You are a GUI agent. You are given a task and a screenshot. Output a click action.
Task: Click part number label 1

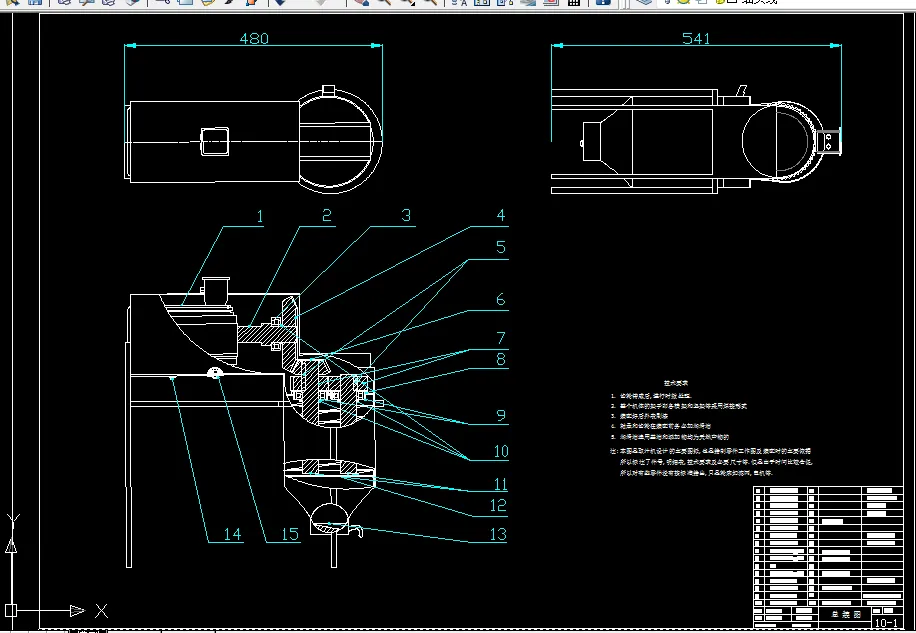(x=259, y=216)
